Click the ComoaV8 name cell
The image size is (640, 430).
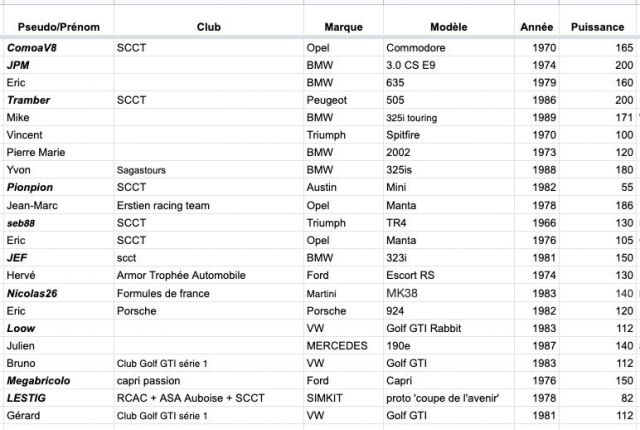(31, 48)
